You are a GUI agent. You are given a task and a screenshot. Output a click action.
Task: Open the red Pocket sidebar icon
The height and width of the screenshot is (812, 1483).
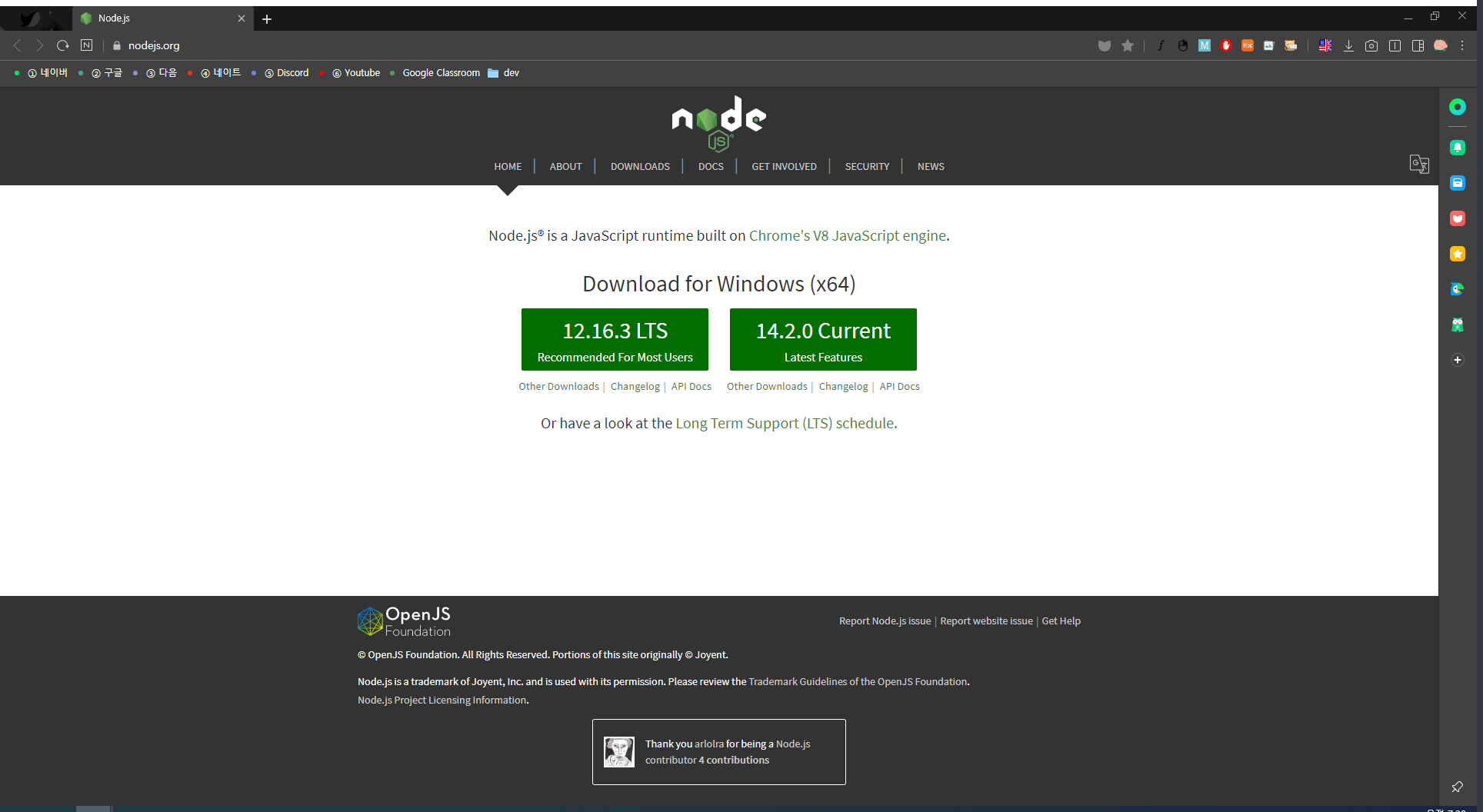coord(1458,218)
